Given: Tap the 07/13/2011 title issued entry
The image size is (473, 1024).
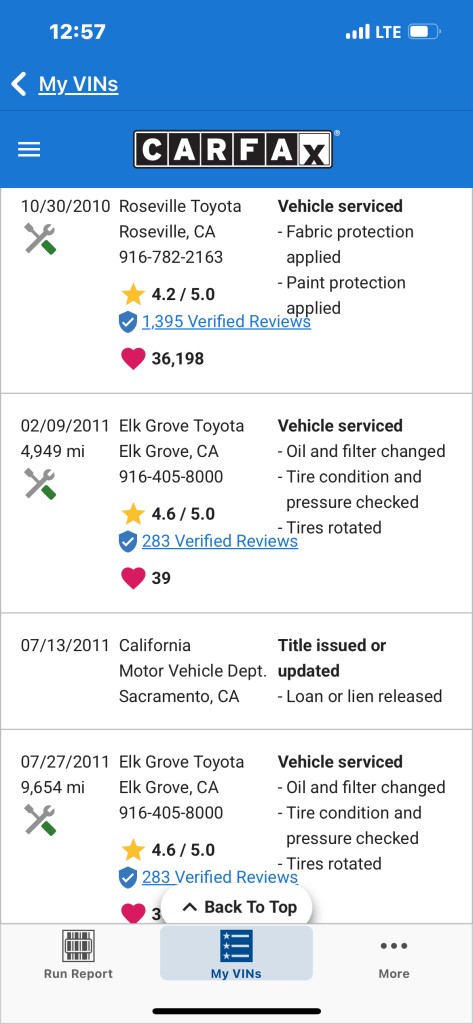Looking at the screenshot, I should [236, 671].
